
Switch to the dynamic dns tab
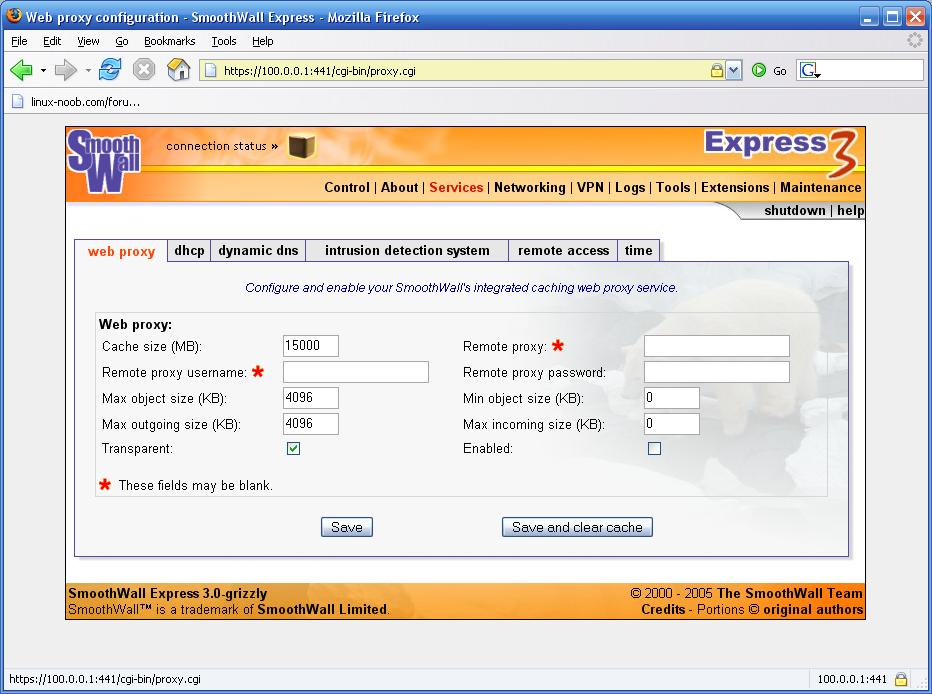click(x=258, y=250)
